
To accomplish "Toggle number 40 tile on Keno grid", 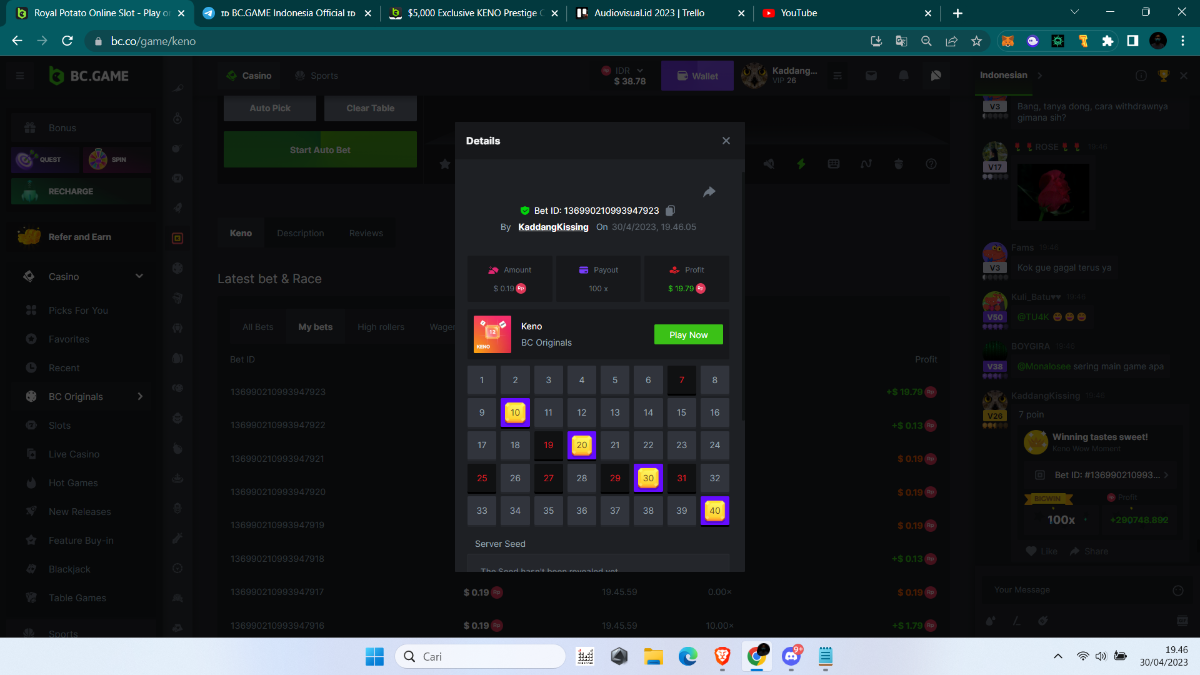I will [714, 511].
